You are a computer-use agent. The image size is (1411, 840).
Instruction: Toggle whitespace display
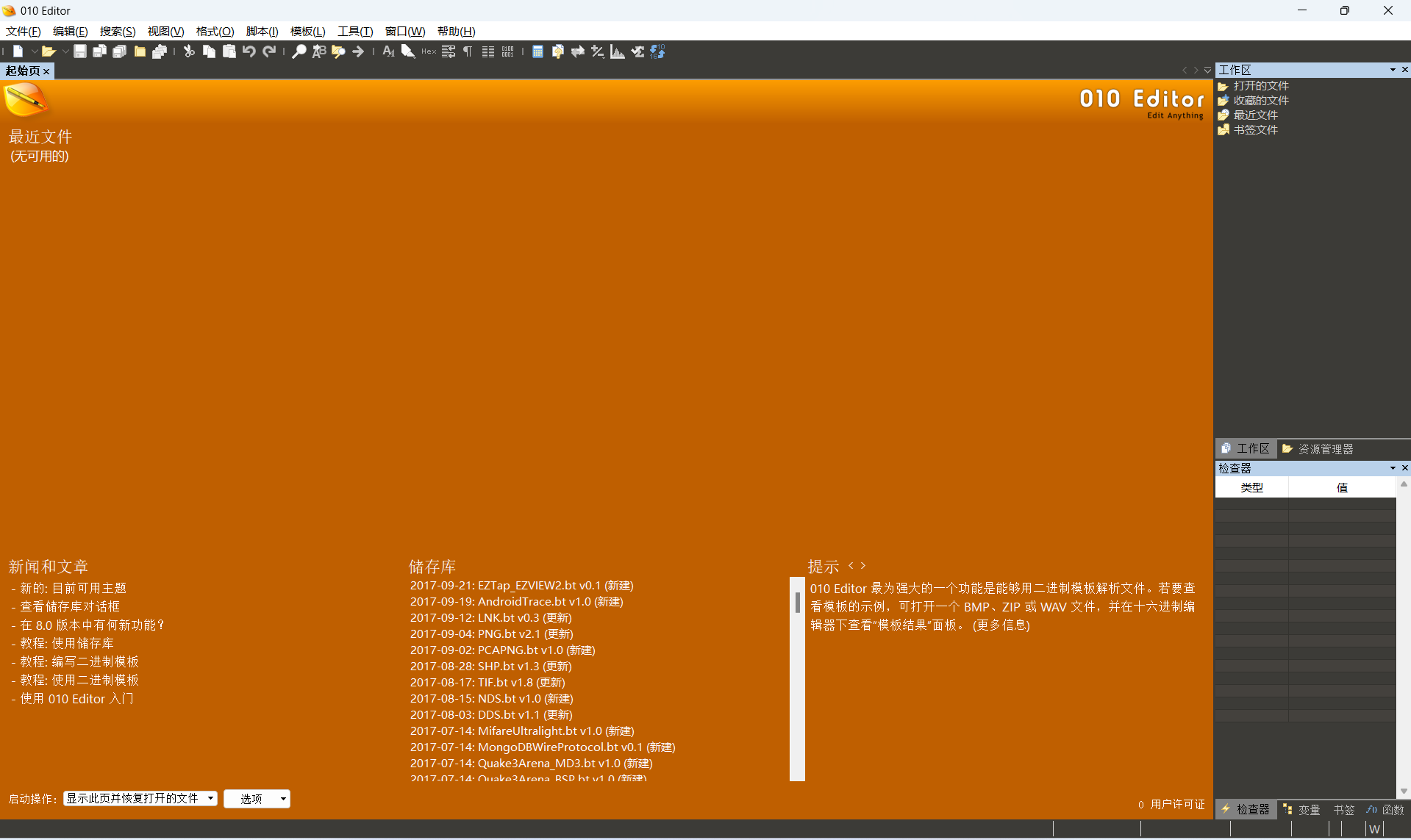coord(468,51)
